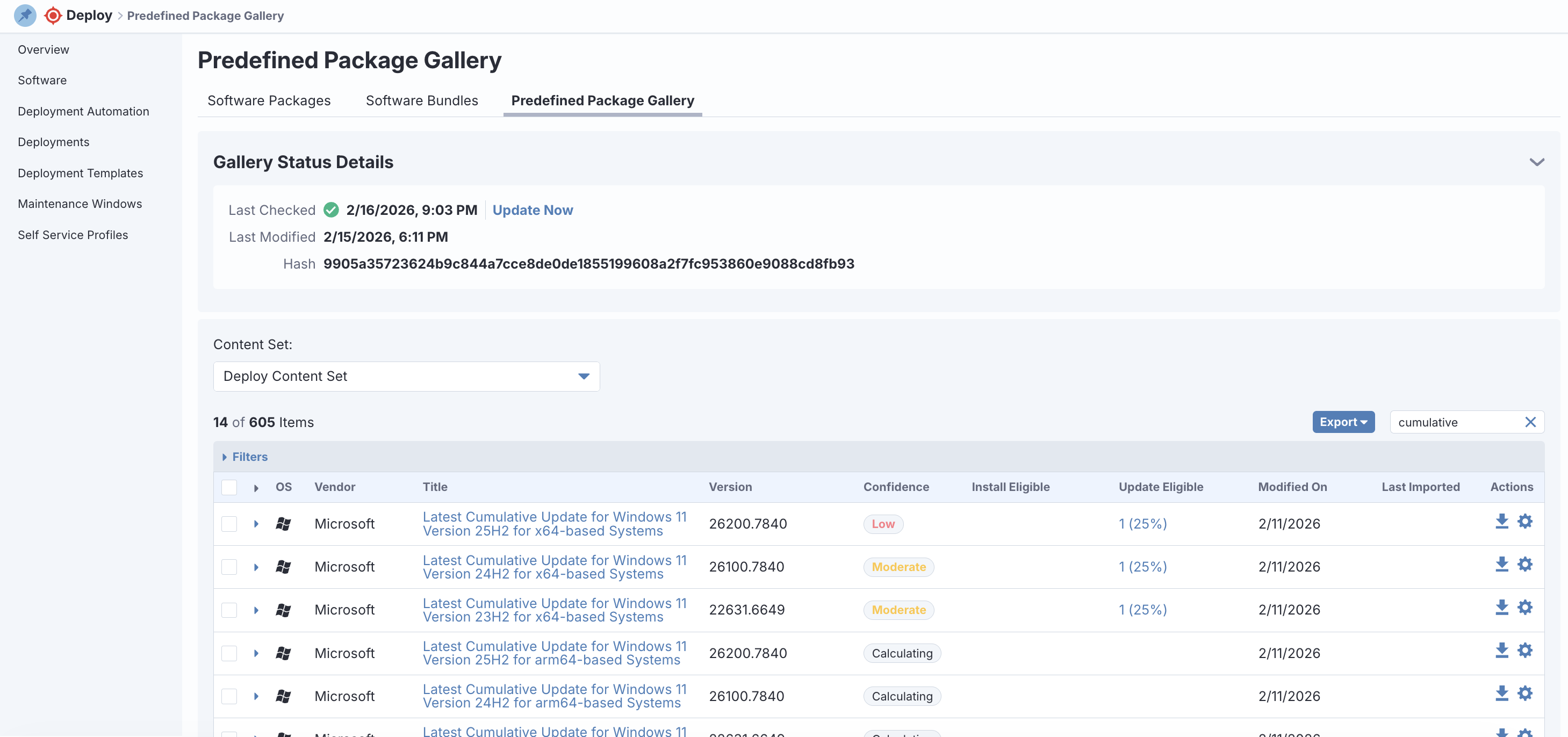Click the cumulative search input field
Screen dimensions: 1568x737
1455,422
